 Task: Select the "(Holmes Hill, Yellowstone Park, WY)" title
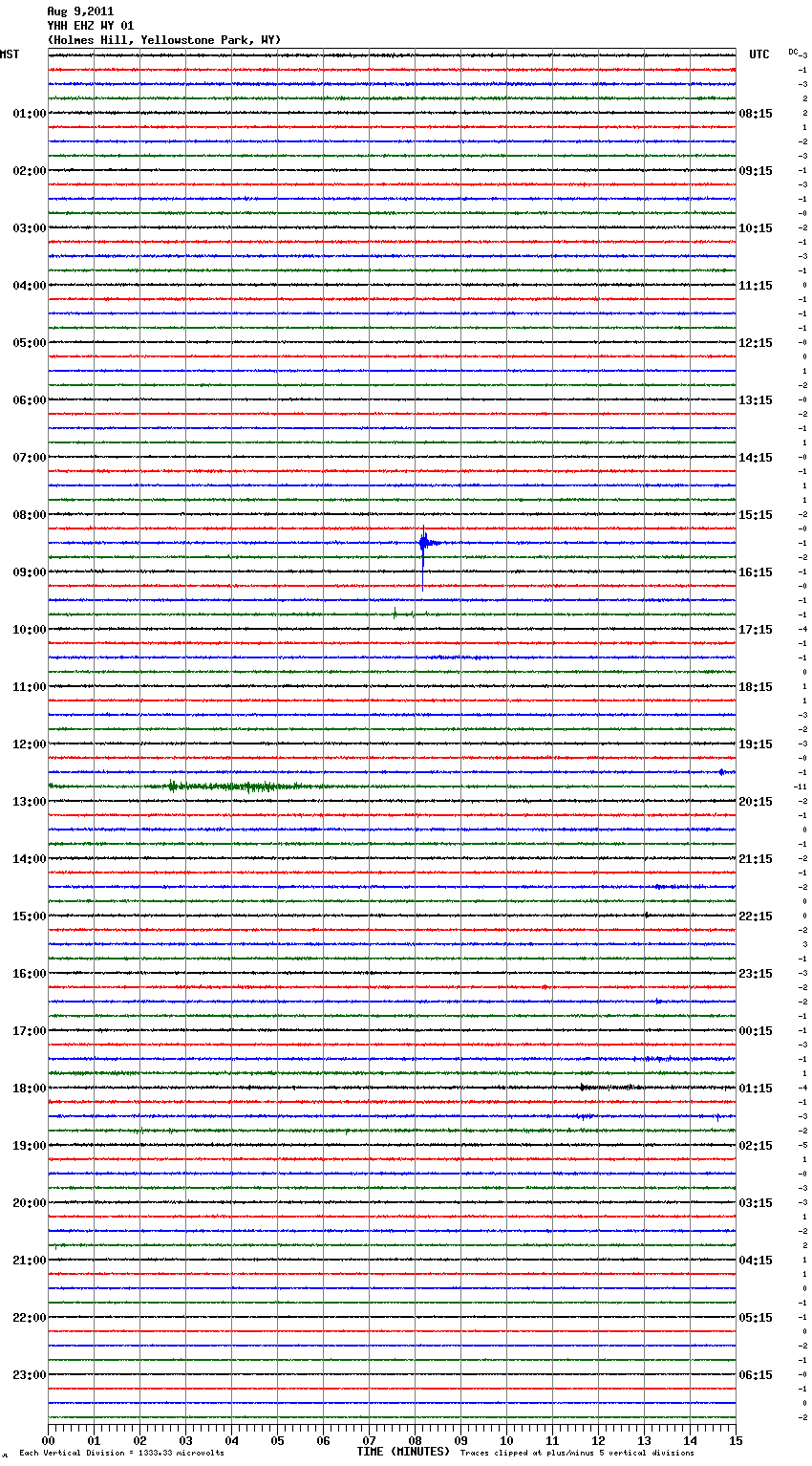[x=164, y=40]
